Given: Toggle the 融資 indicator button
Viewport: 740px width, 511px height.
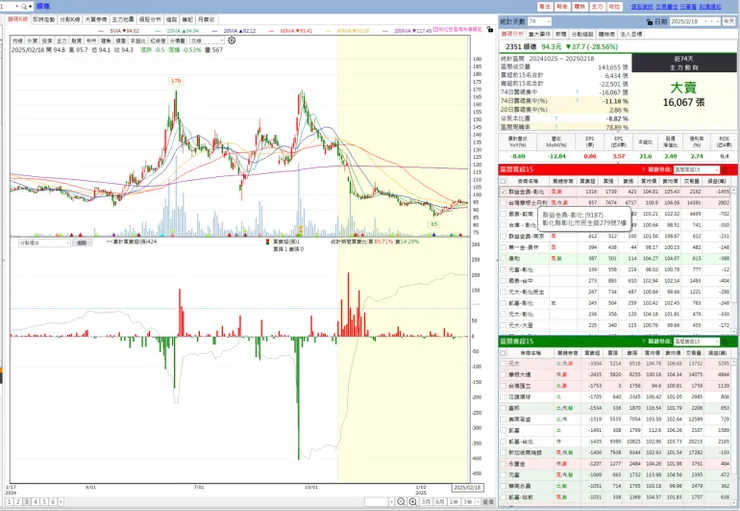Looking at the screenshot, I should [x=76, y=41].
